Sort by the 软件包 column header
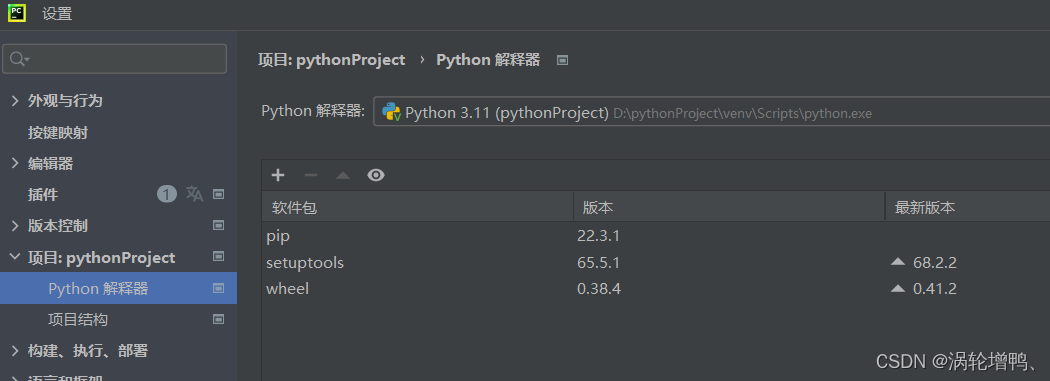The image size is (1050, 381). (x=417, y=208)
